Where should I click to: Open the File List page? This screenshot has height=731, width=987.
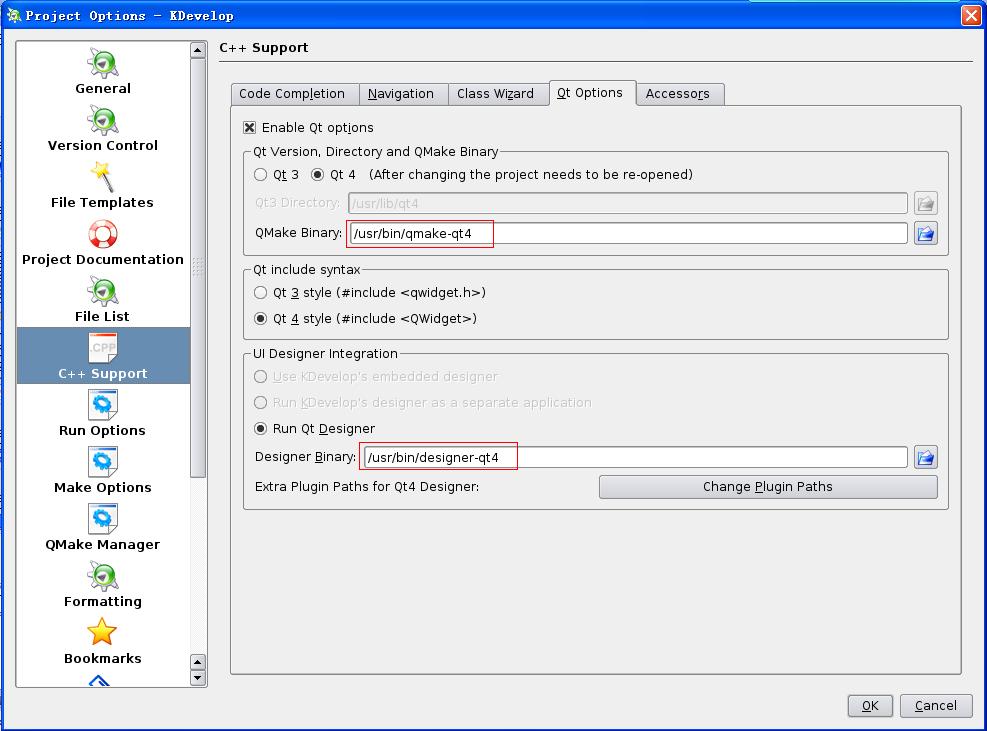103,300
